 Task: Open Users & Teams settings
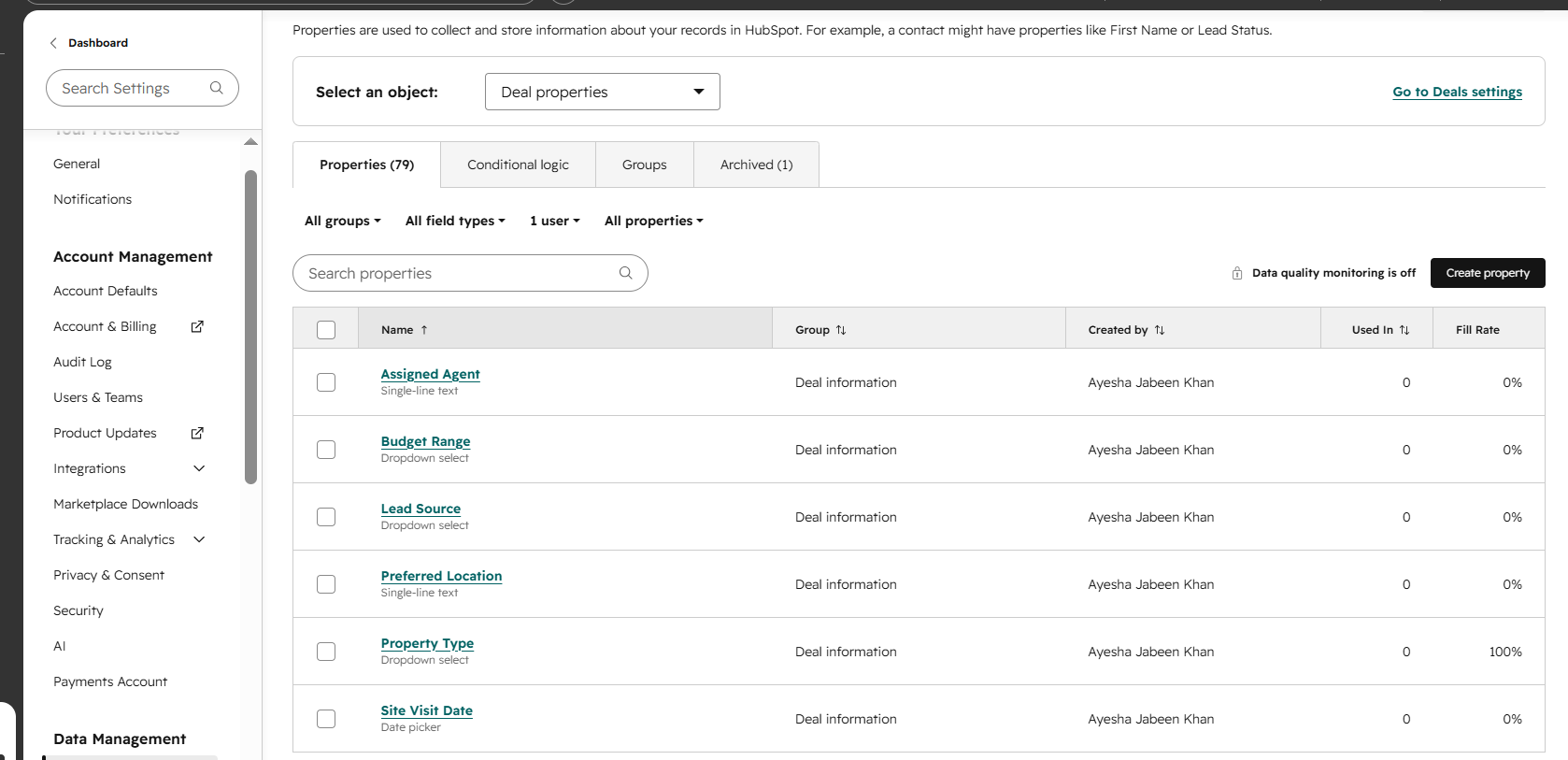click(x=98, y=397)
